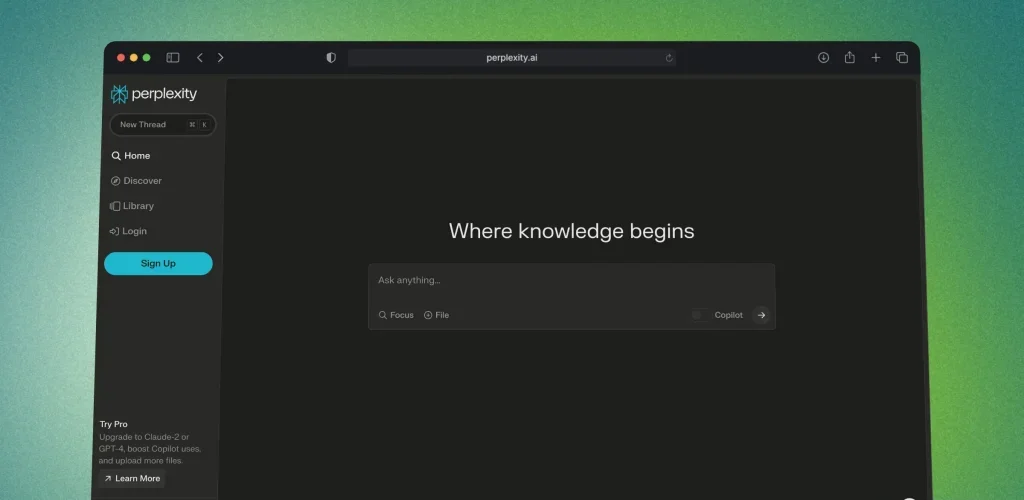Attach a file using File button
1024x500 pixels.
436,315
